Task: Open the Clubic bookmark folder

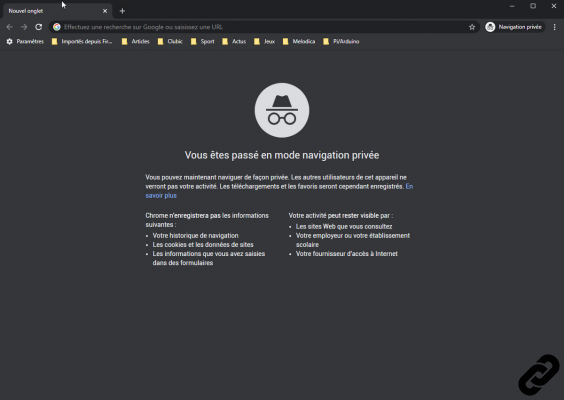Action: pyautogui.click(x=170, y=41)
